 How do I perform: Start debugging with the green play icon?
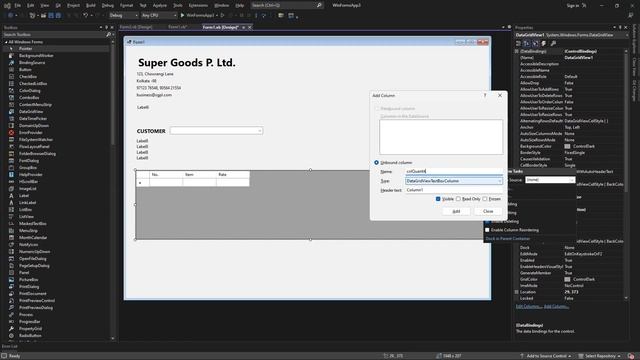pyautogui.click(x=182, y=15)
